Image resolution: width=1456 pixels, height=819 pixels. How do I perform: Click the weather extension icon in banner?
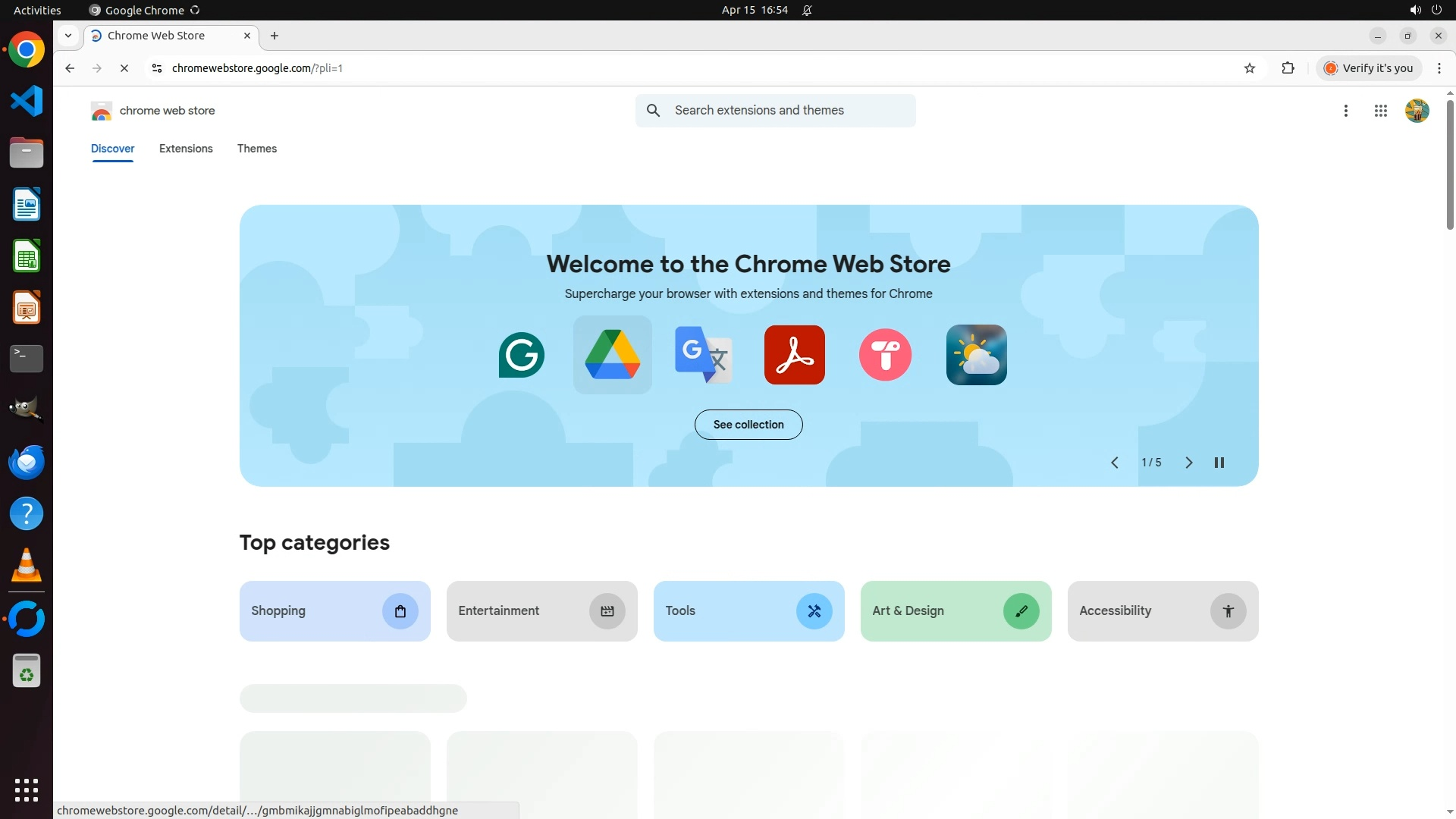(976, 355)
